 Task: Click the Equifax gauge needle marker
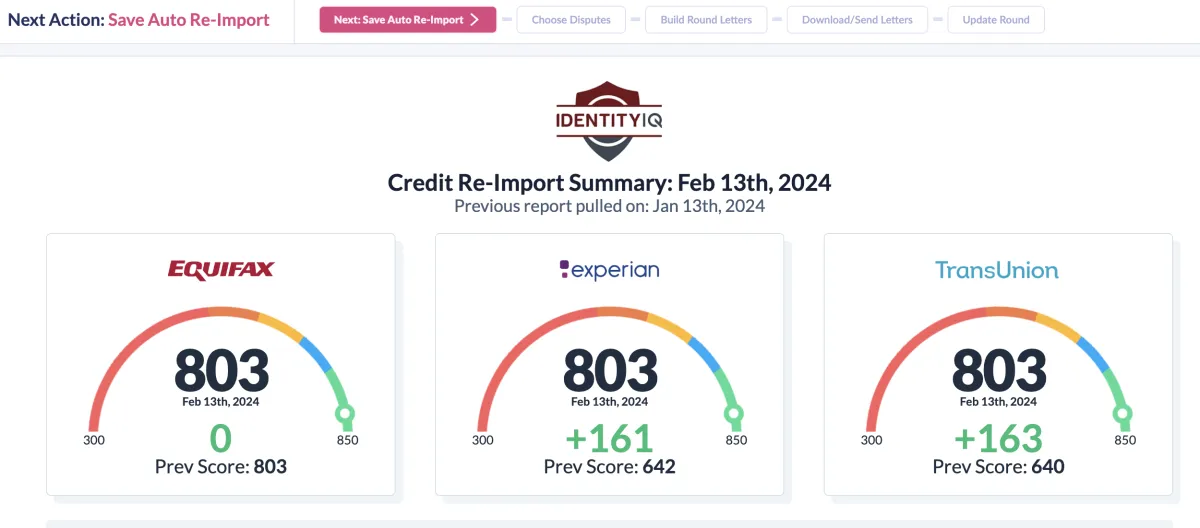pos(345,413)
